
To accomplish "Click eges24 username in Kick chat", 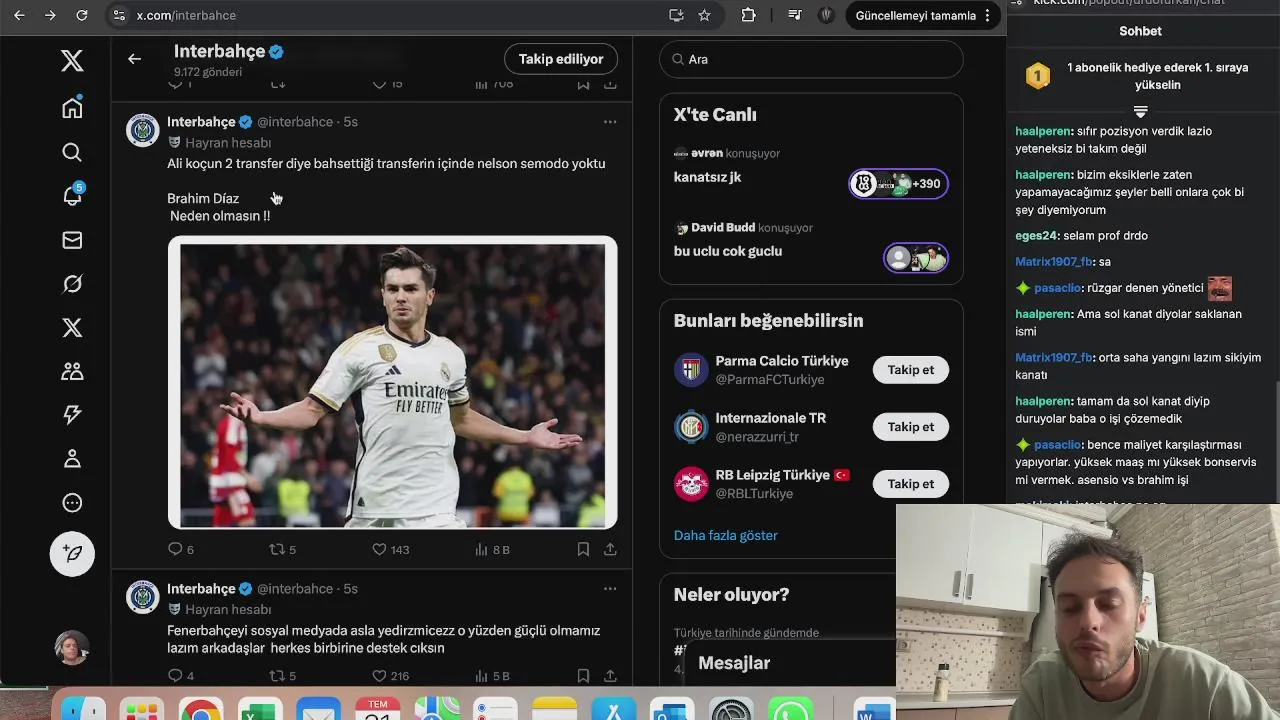I will 1036,236.
